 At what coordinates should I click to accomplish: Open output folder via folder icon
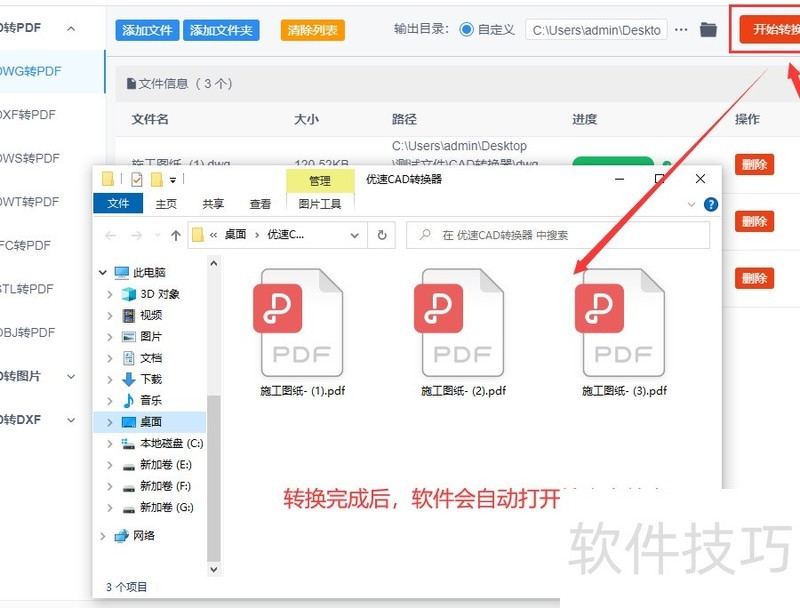(708, 30)
